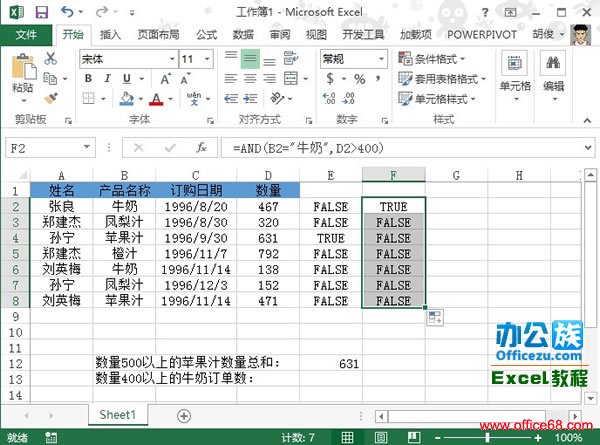Click the text orientation icon
Viewport: 600px width, 445px height.
click(x=277, y=98)
